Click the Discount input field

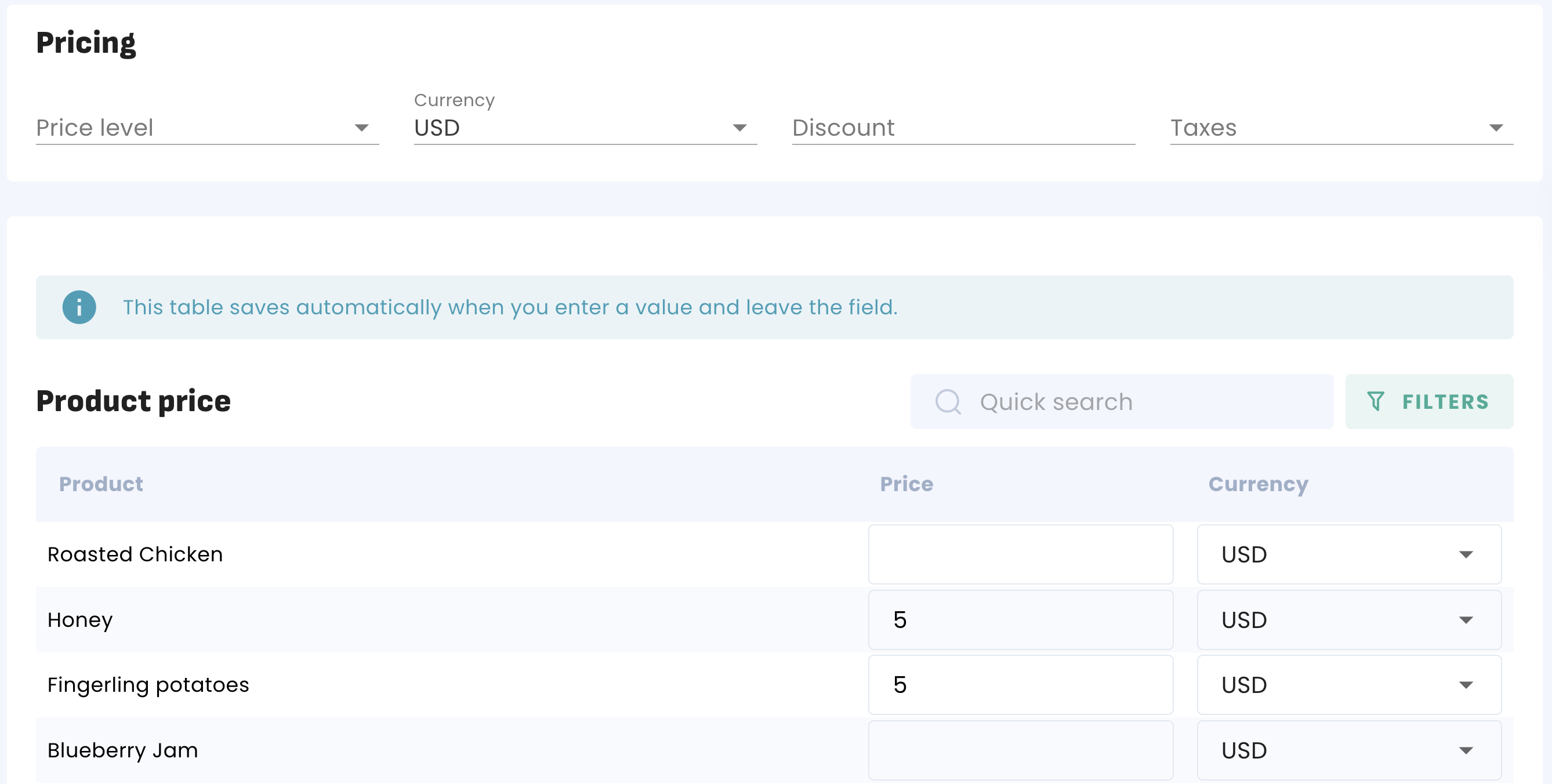tap(963, 128)
